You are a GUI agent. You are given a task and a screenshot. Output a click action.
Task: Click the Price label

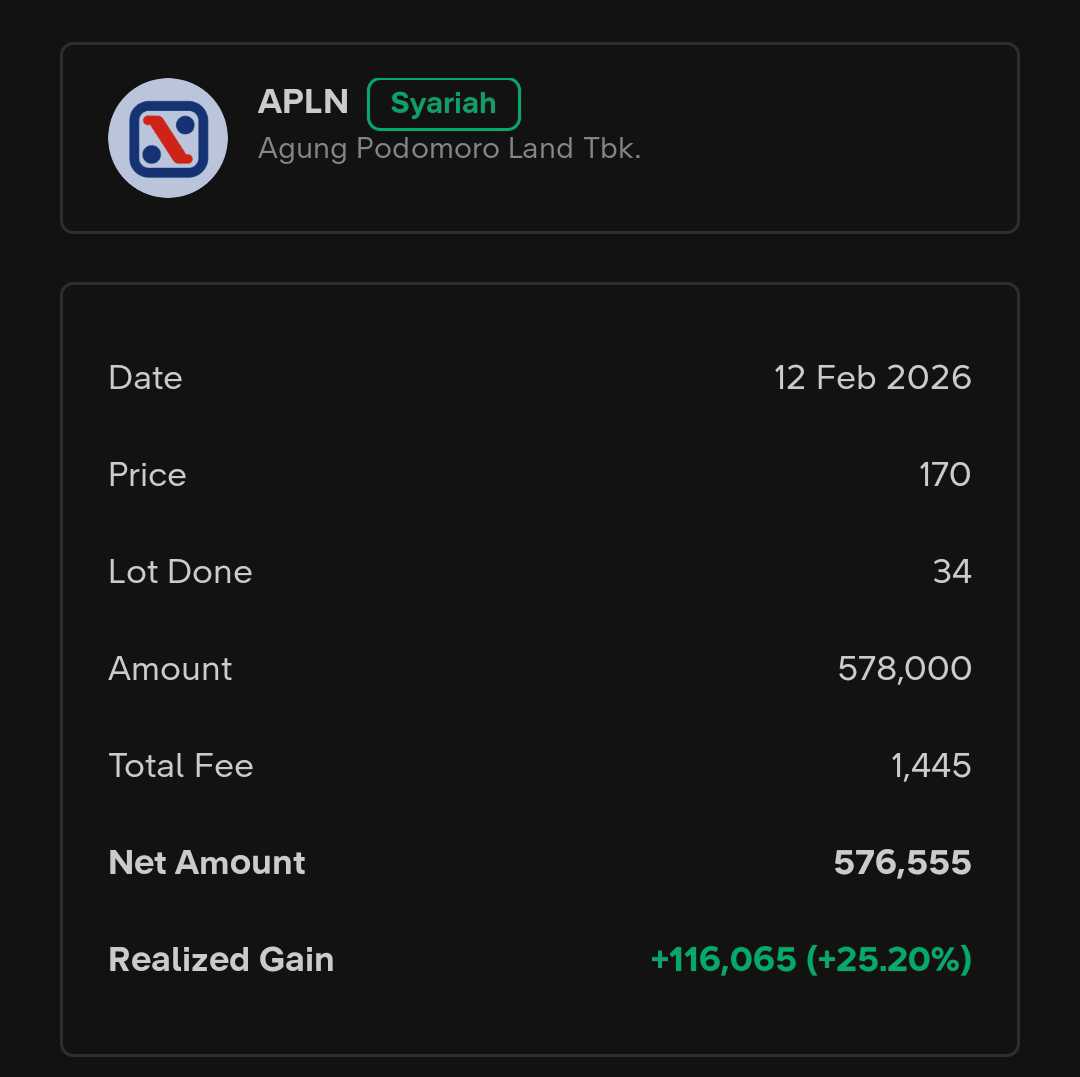(147, 475)
